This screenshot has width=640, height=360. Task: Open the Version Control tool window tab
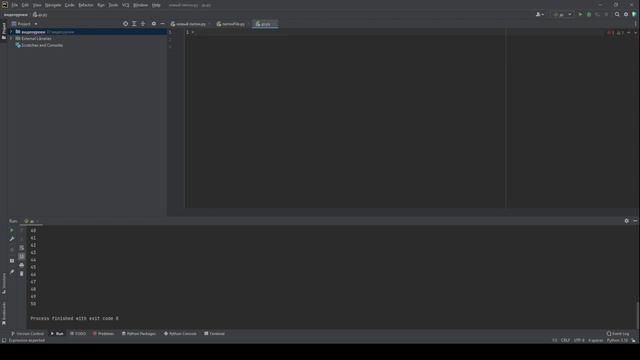click(x=27, y=334)
